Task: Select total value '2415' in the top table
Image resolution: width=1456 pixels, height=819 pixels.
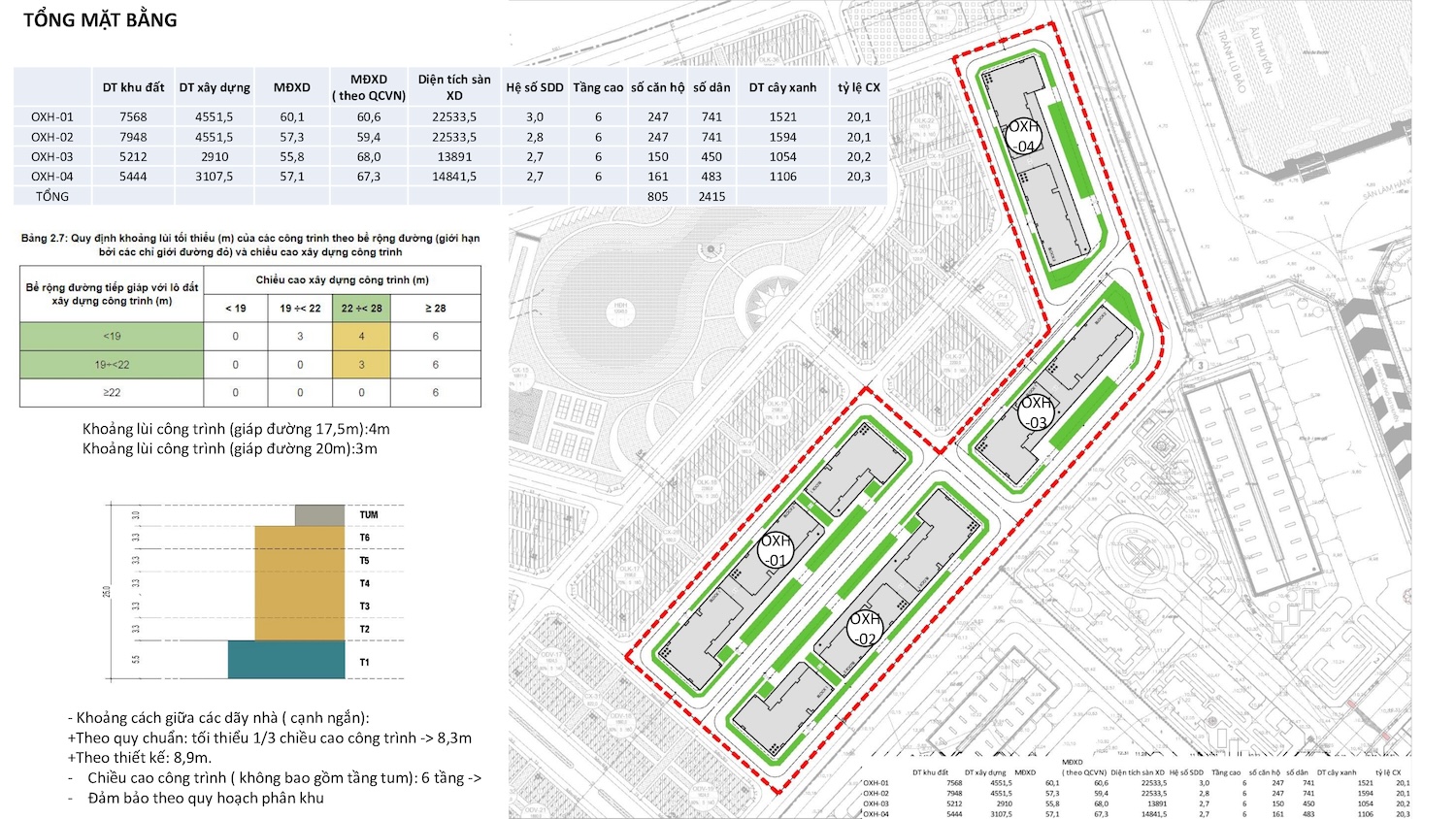Action: (711, 196)
